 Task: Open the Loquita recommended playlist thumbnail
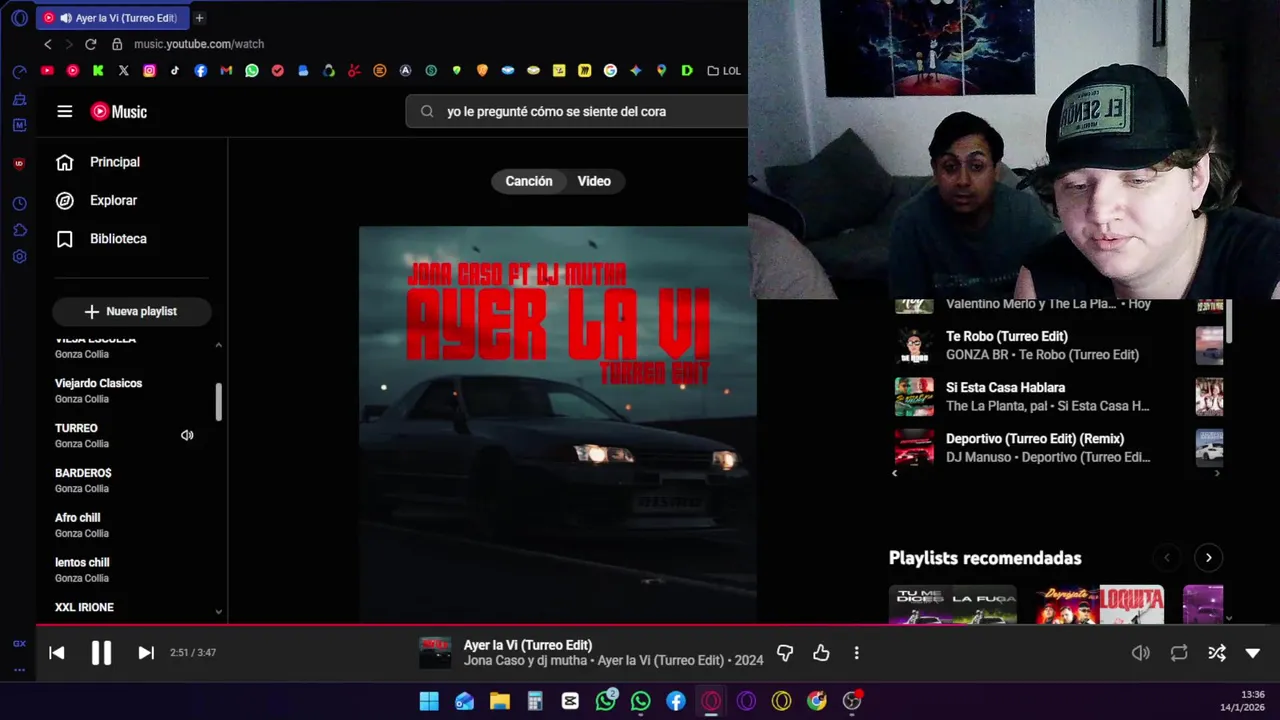tap(1100, 604)
